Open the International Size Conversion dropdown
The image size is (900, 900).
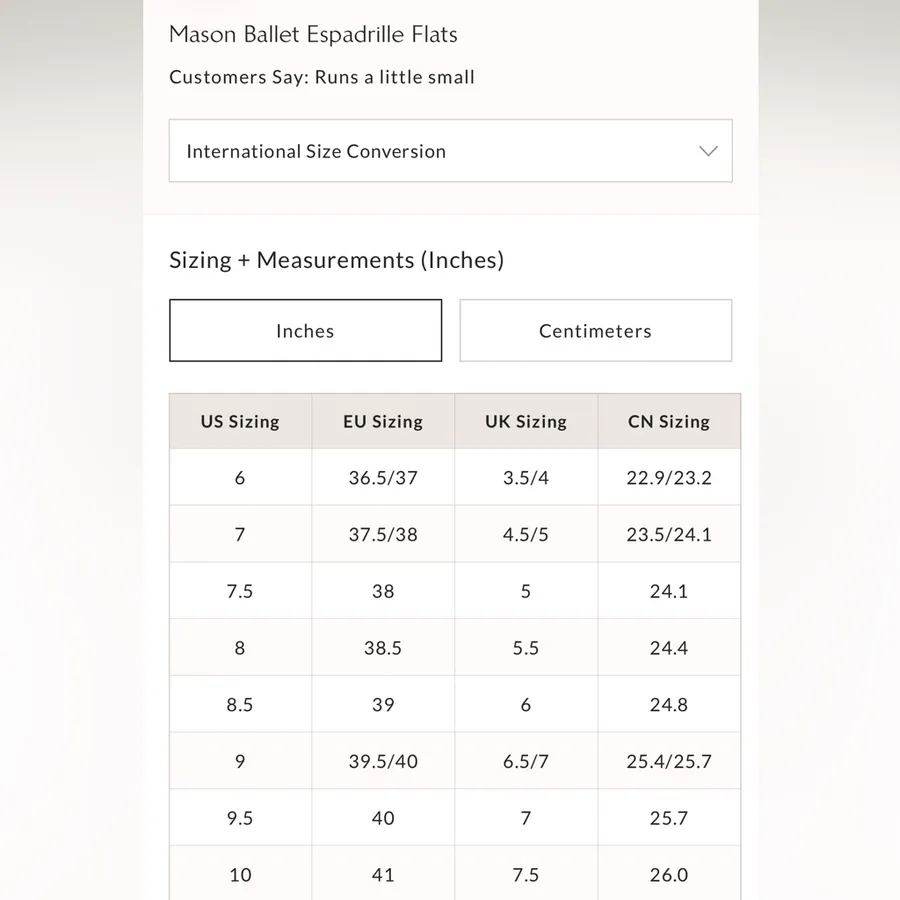451,151
